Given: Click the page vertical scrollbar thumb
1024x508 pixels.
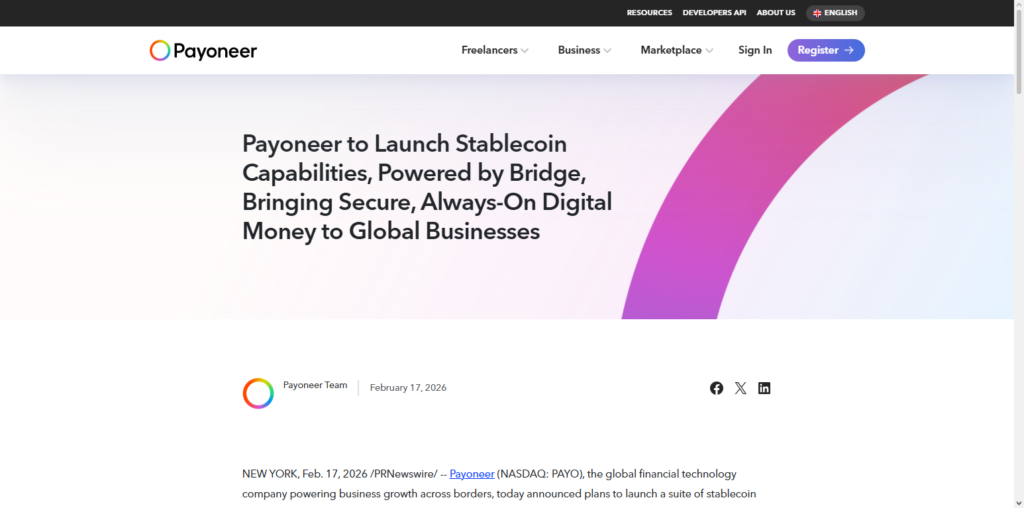Looking at the screenshot, I should tap(1019, 52).
